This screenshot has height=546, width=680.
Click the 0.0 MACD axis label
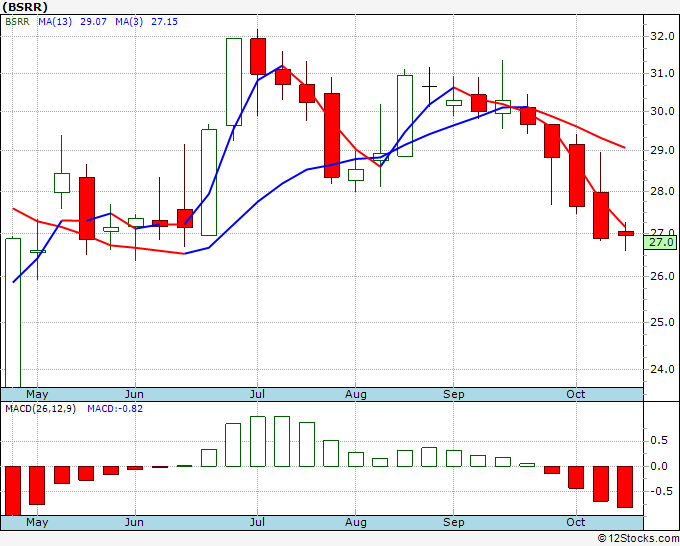[659, 467]
